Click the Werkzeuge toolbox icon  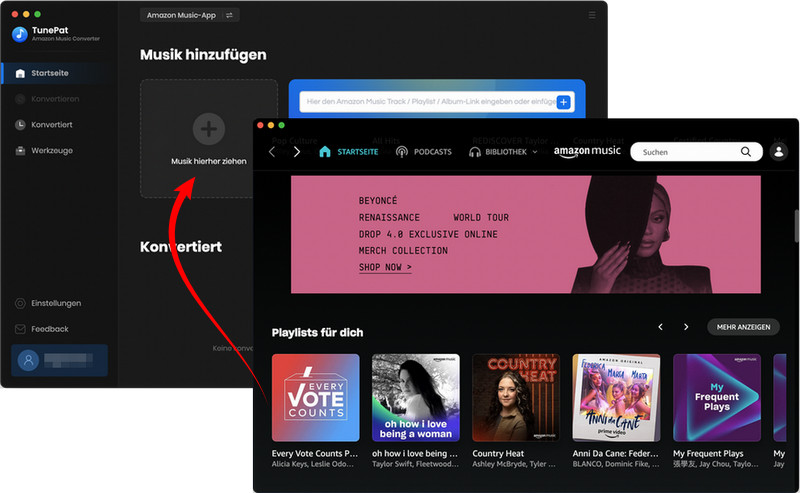pos(20,151)
